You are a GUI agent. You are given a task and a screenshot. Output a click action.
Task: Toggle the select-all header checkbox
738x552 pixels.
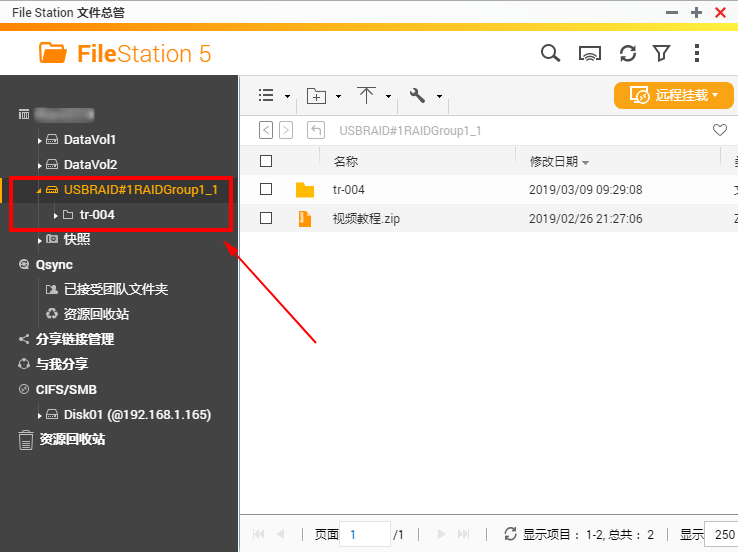pos(266,161)
